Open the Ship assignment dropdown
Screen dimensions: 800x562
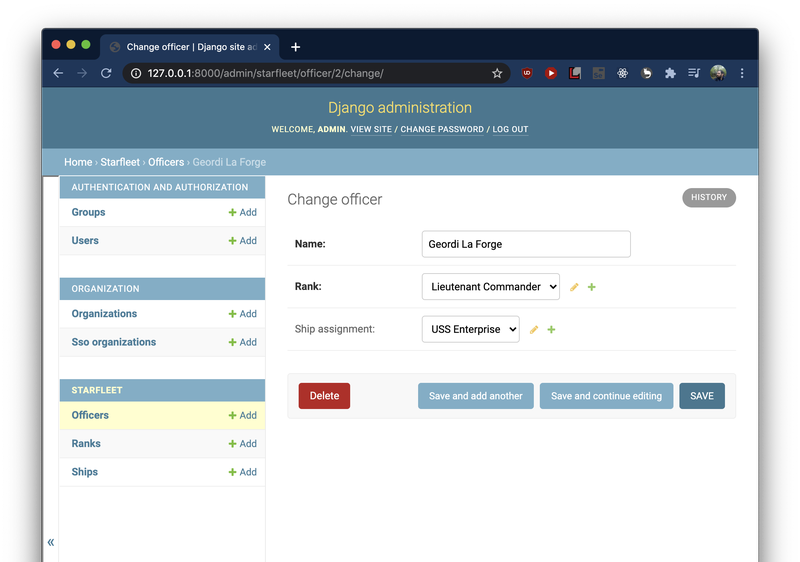pyautogui.click(x=470, y=329)
